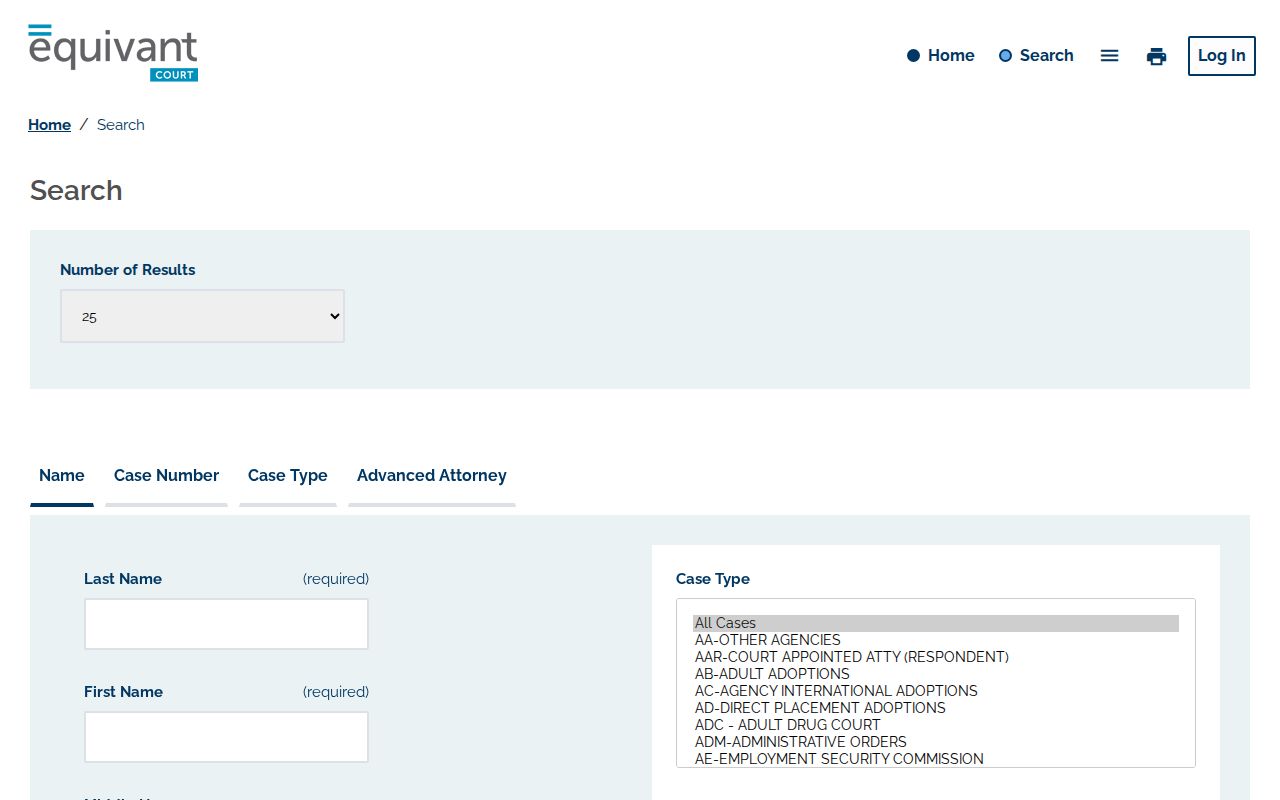Select AD-DIRECT PLACEMENT ADOPTIONS option
Image resolution: width=1280 pixels, height=800 pixels.
tap(936, 708)
